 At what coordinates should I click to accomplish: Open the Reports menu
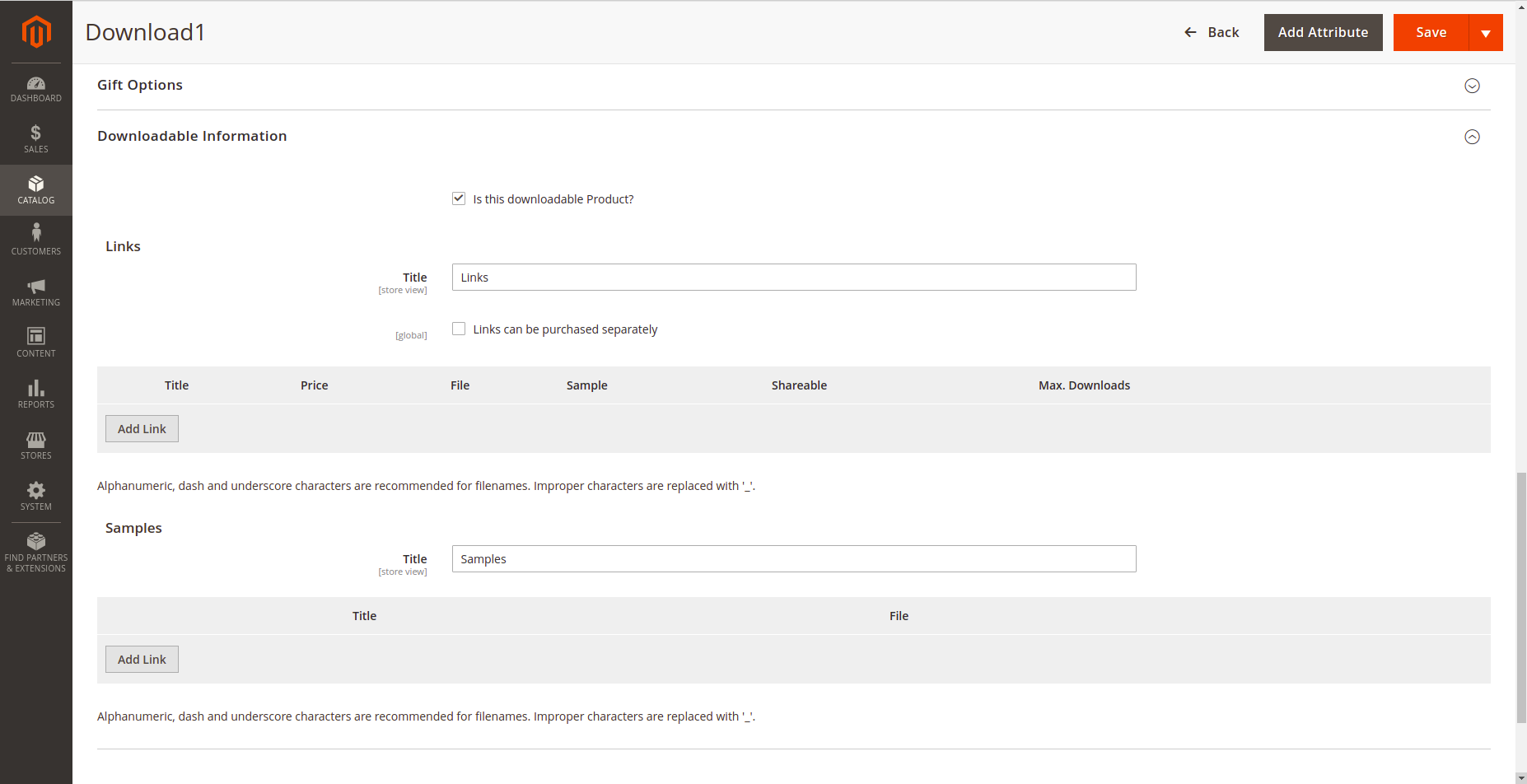coord(36,394)
